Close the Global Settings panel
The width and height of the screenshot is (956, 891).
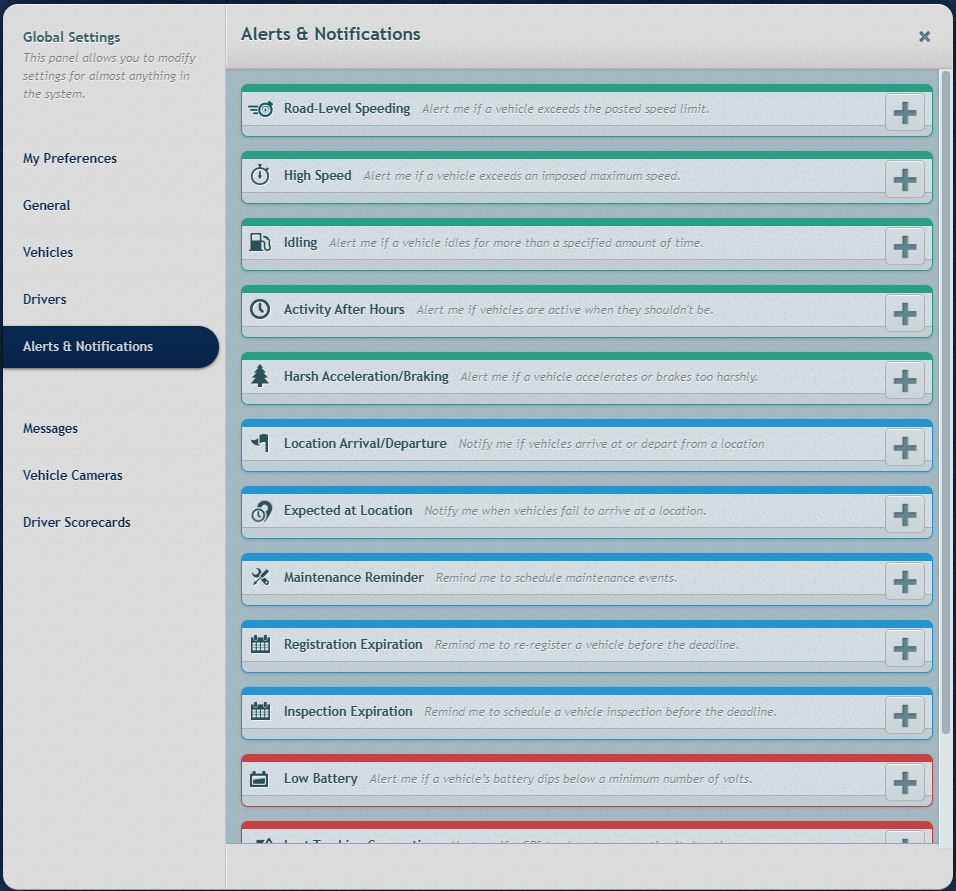coord(924,36)
